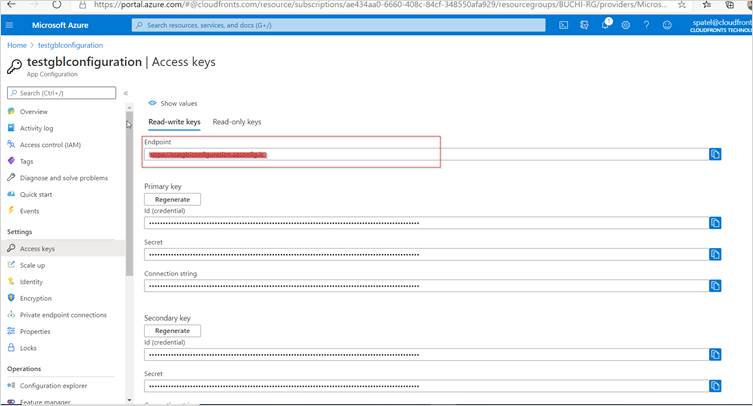Copy the Primary key connection string
This screenshot has width=753, height=406.
tap(715, 286)
